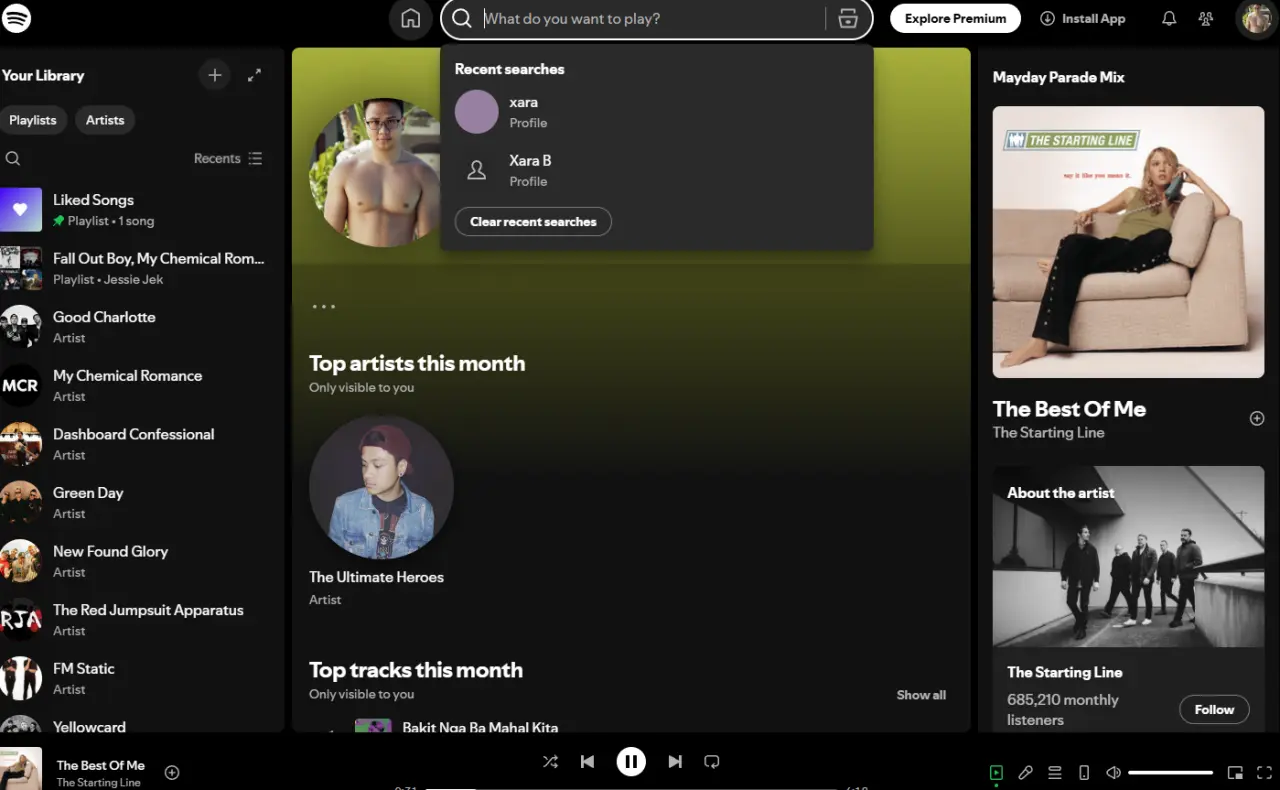Open The Ultimate Heroes artist image
The height and width of the screenshot is (790, 1280).
pos(381,487)
